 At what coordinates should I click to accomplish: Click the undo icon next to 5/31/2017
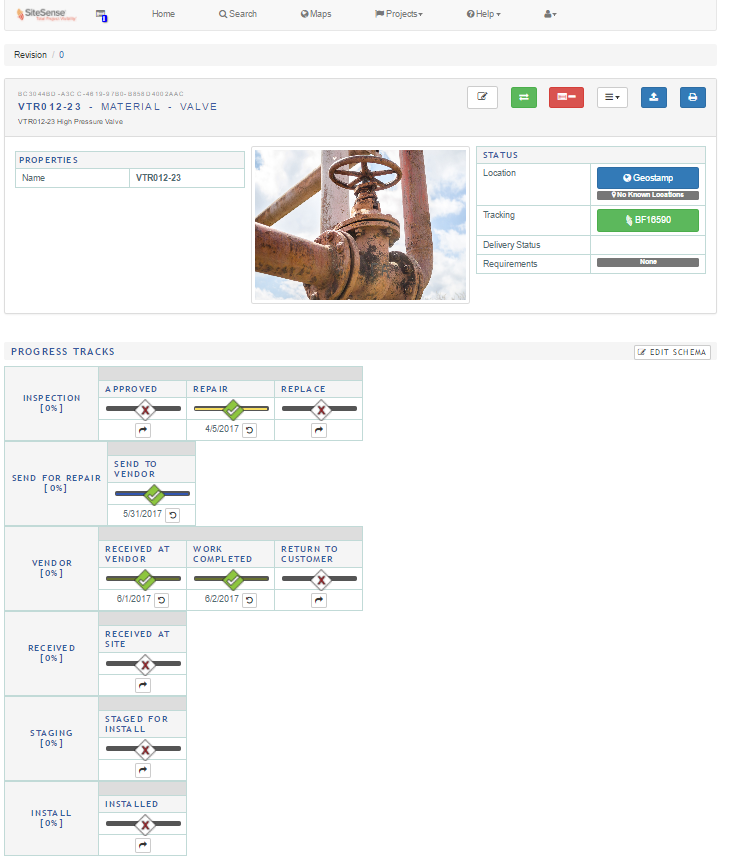[x=173, y=515]
